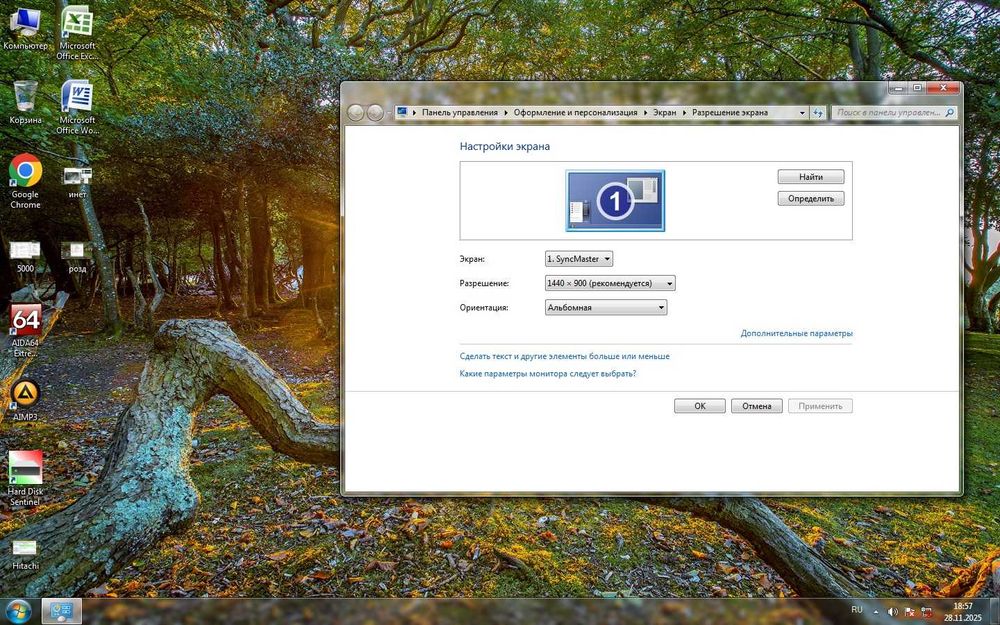Click the Определить button
Image resolution: width=1000 pixels, height=625 pixels.
[811, 198]
